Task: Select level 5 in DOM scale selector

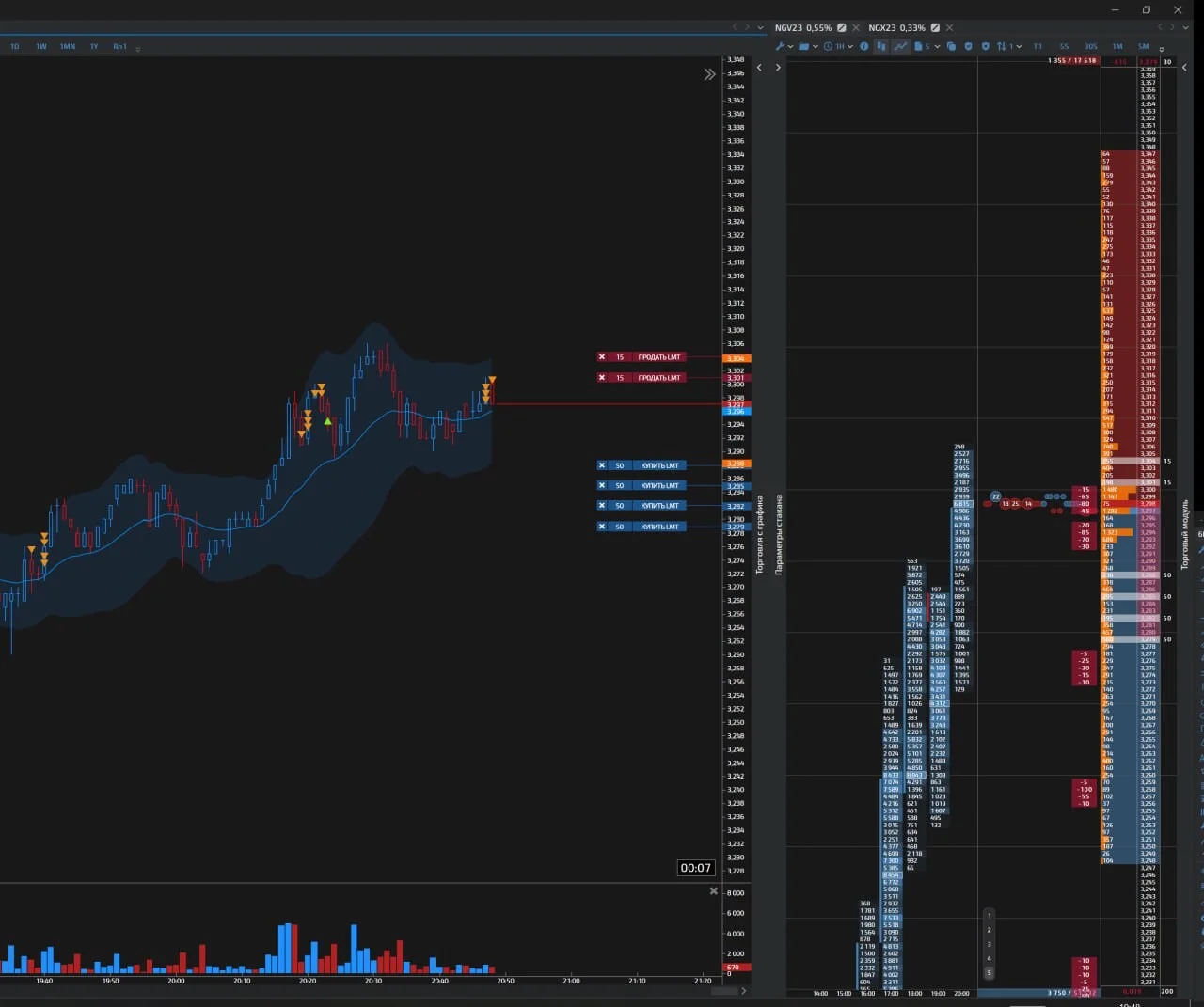Action: click(x=989, y=972)
